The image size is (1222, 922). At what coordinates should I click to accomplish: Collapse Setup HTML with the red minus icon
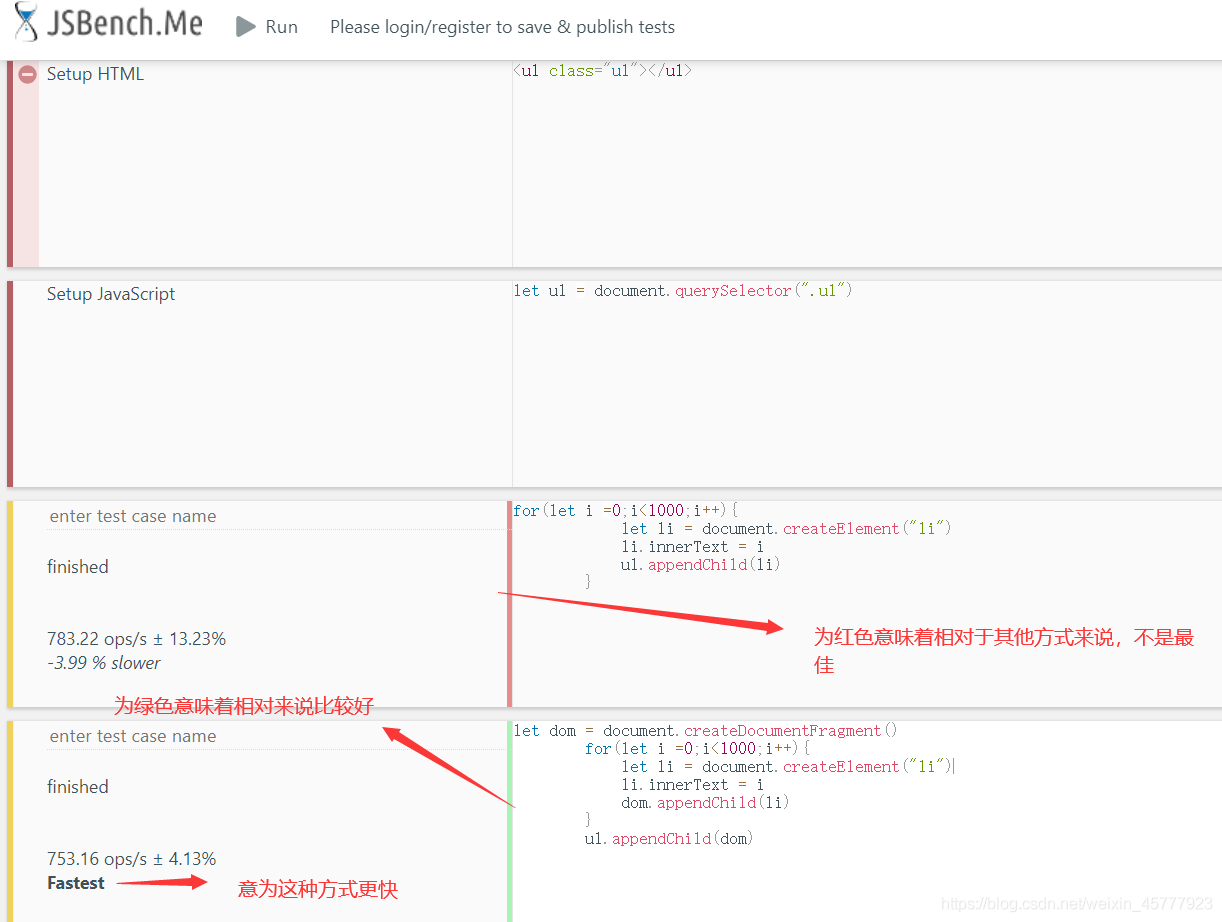pos(28,74)
